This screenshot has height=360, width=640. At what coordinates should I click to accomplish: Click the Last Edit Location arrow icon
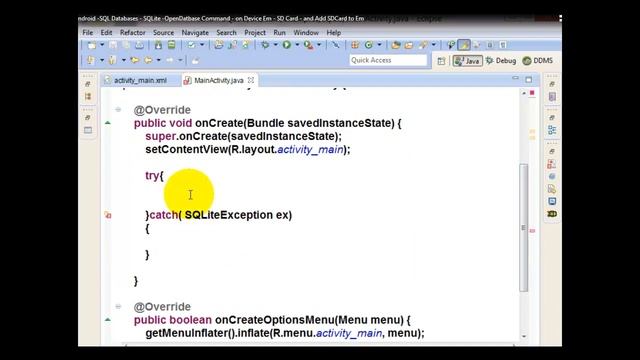135,60
